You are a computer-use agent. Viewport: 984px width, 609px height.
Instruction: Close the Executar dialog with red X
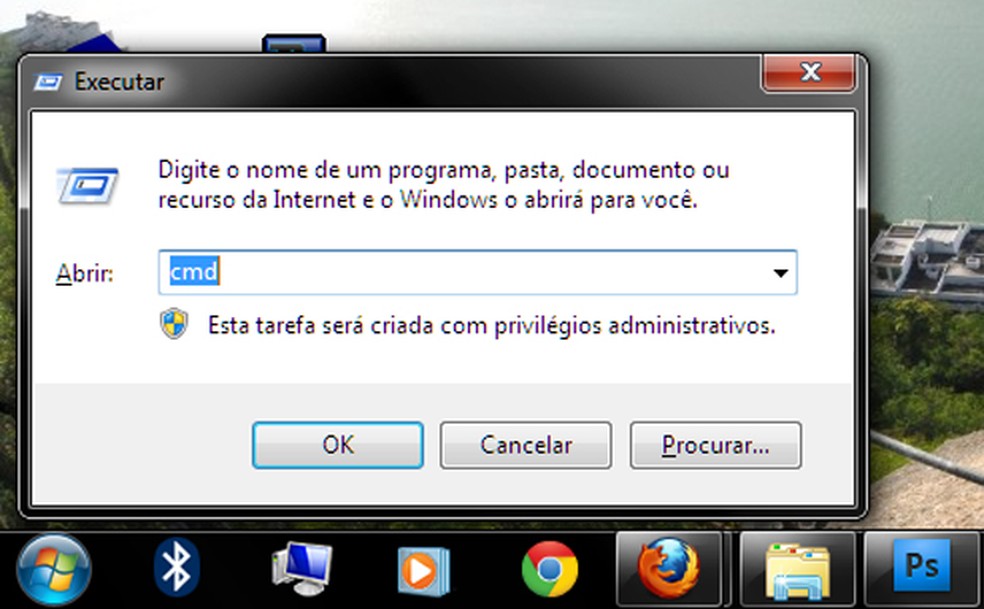tap(808, 73)
